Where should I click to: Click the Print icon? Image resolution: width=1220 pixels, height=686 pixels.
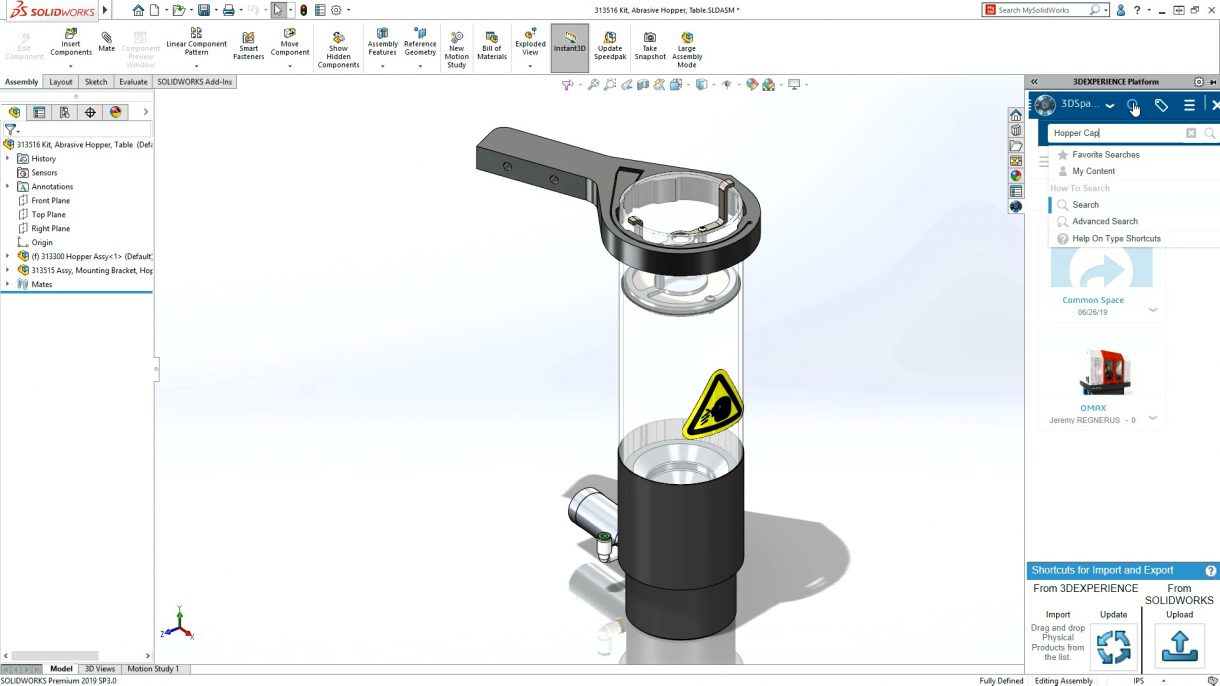tap(228, 10)
